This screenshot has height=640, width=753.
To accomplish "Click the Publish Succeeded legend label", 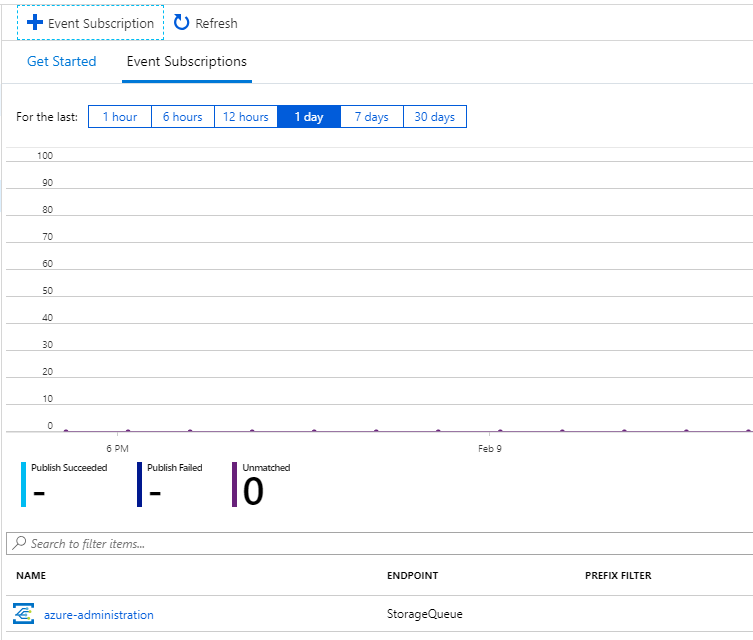I will coord(69,468).
